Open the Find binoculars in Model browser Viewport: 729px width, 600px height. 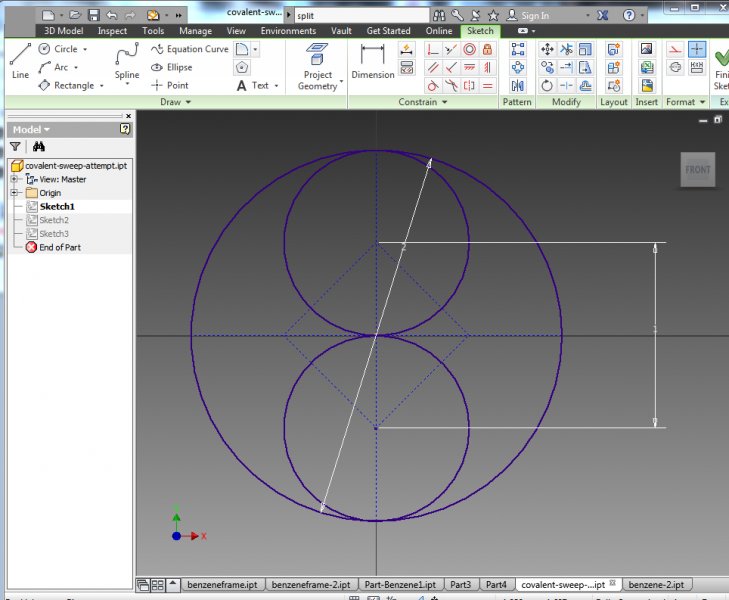39,146
